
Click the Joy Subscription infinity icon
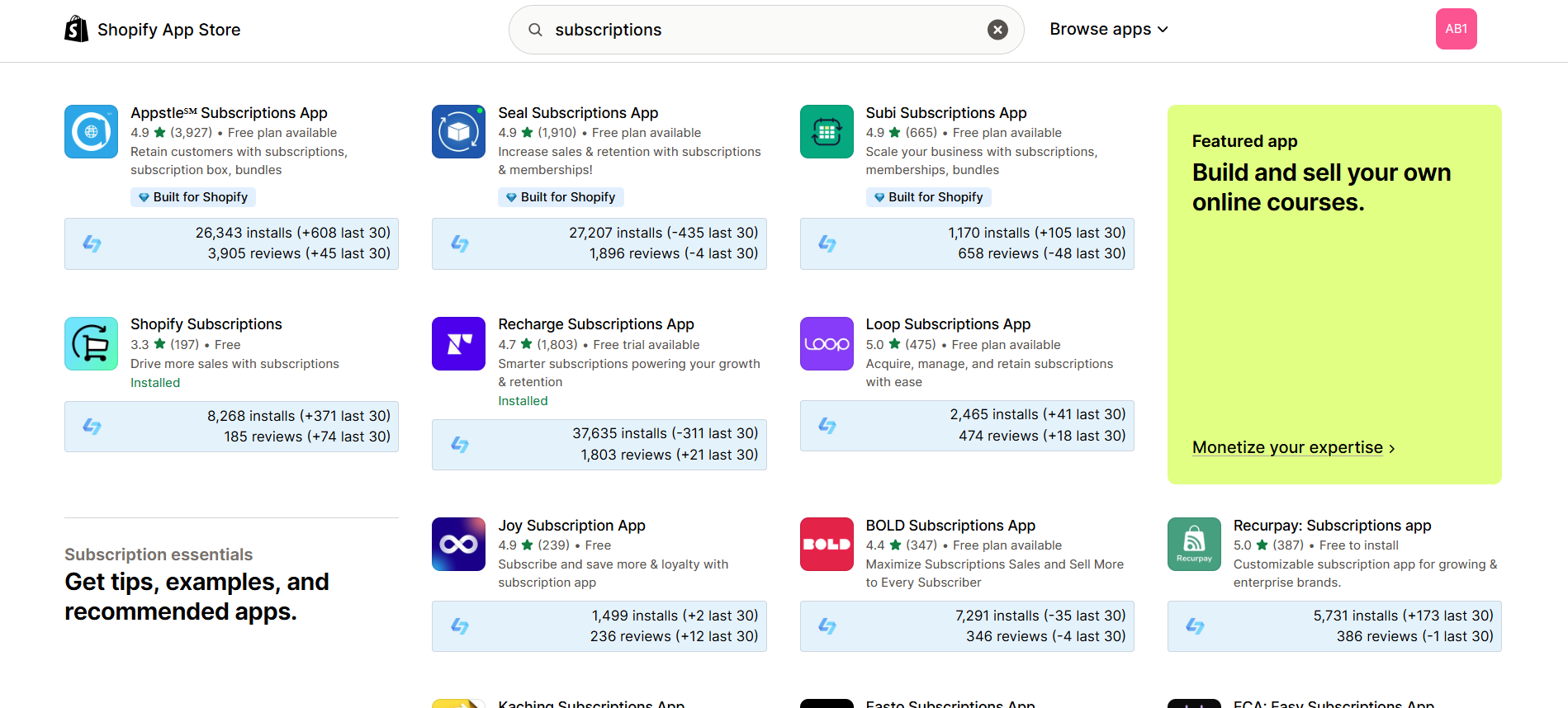click(x=458, y=544)
